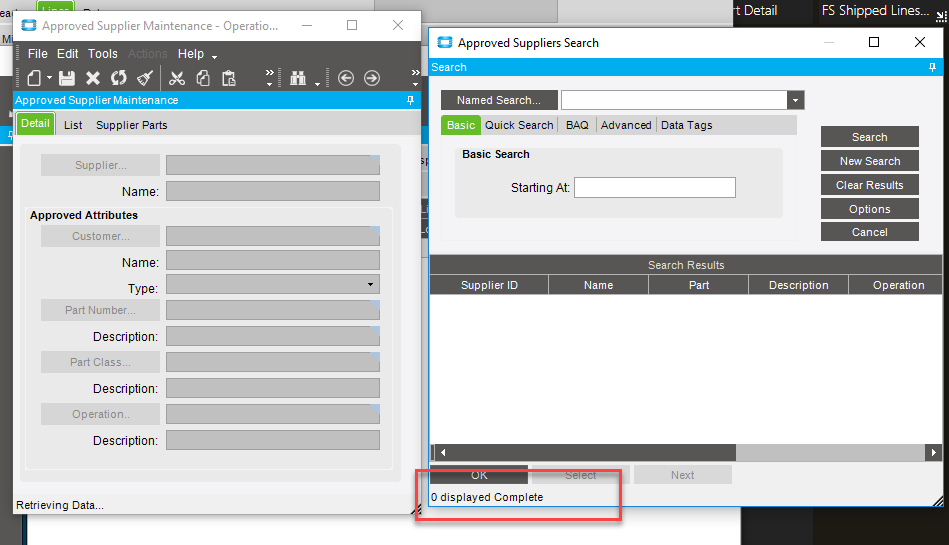Open the New icon dropdown arrow
This screenshot has height=545, width=949.
[x=50, y=78]
